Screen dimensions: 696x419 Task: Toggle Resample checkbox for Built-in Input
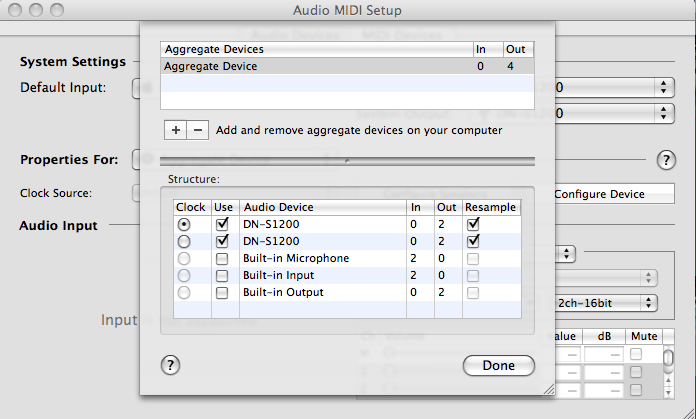[x=473, y=276]
